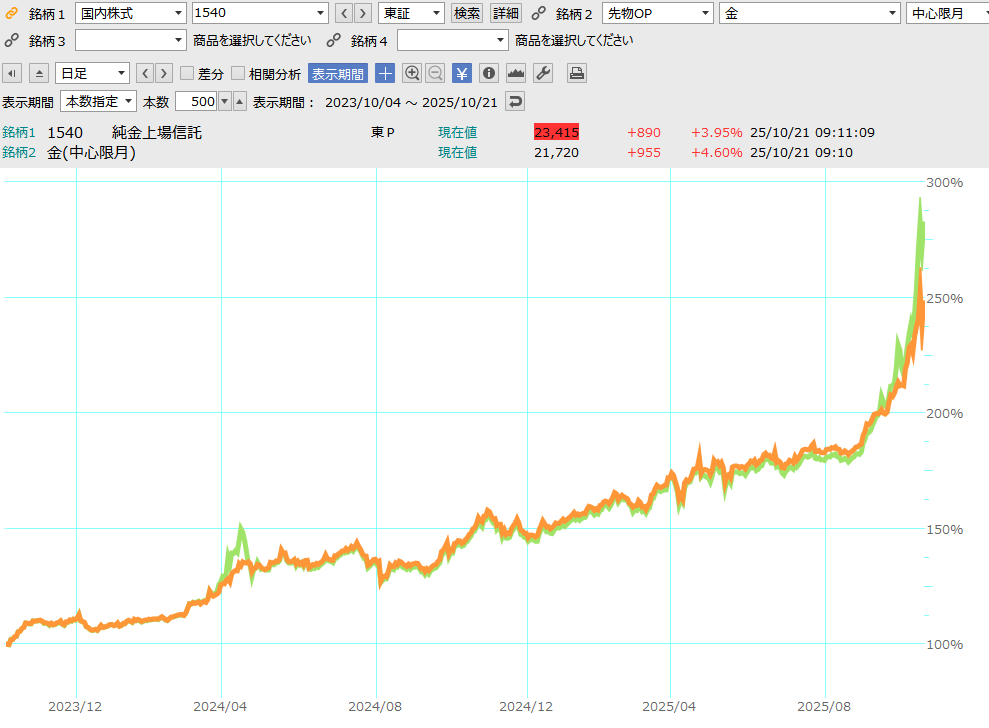The image size is (989, 728).
Task: Click the 本数 500 count input field
Action: 196,101
